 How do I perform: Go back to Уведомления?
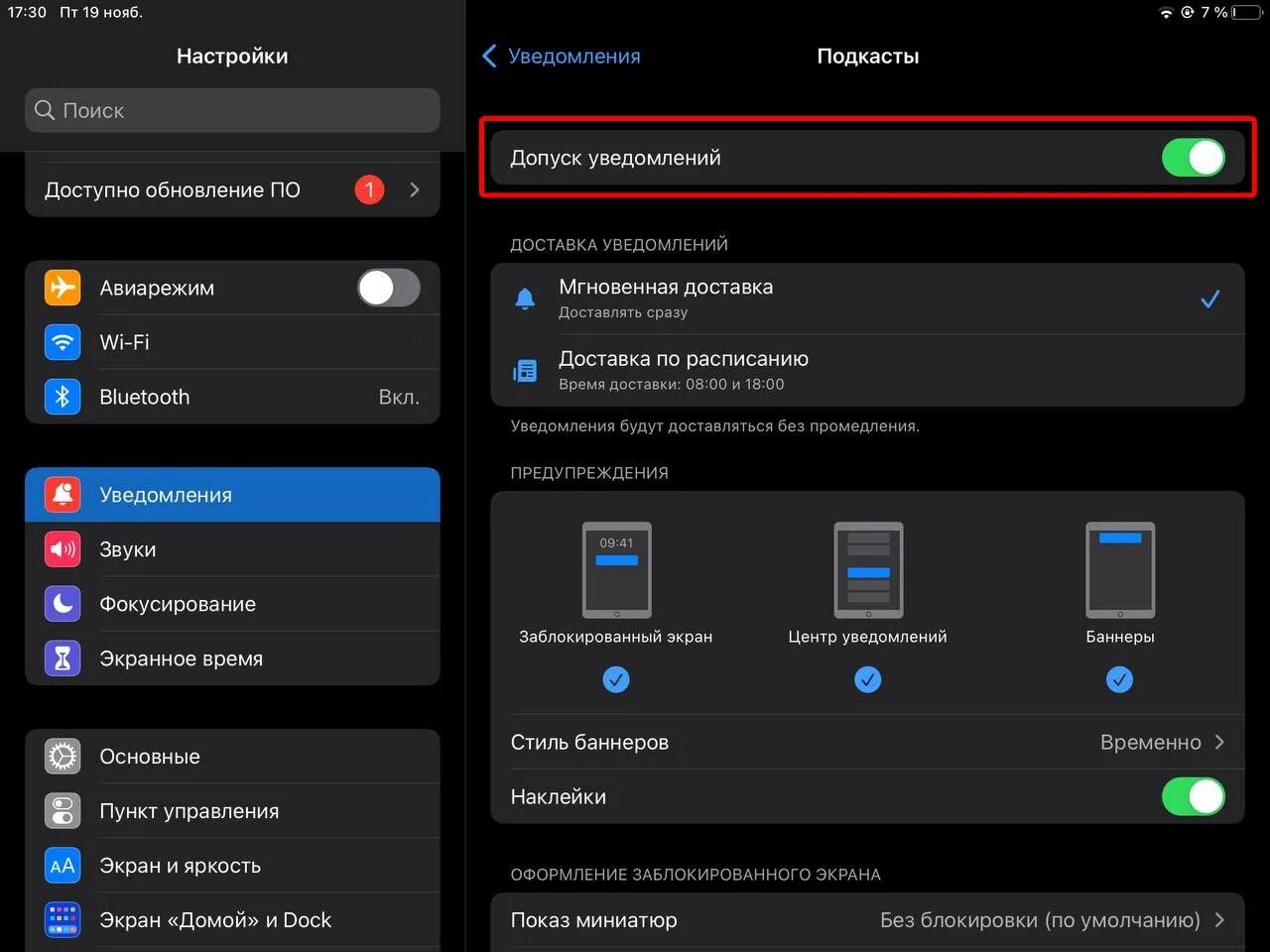click(x=562, y=57)
